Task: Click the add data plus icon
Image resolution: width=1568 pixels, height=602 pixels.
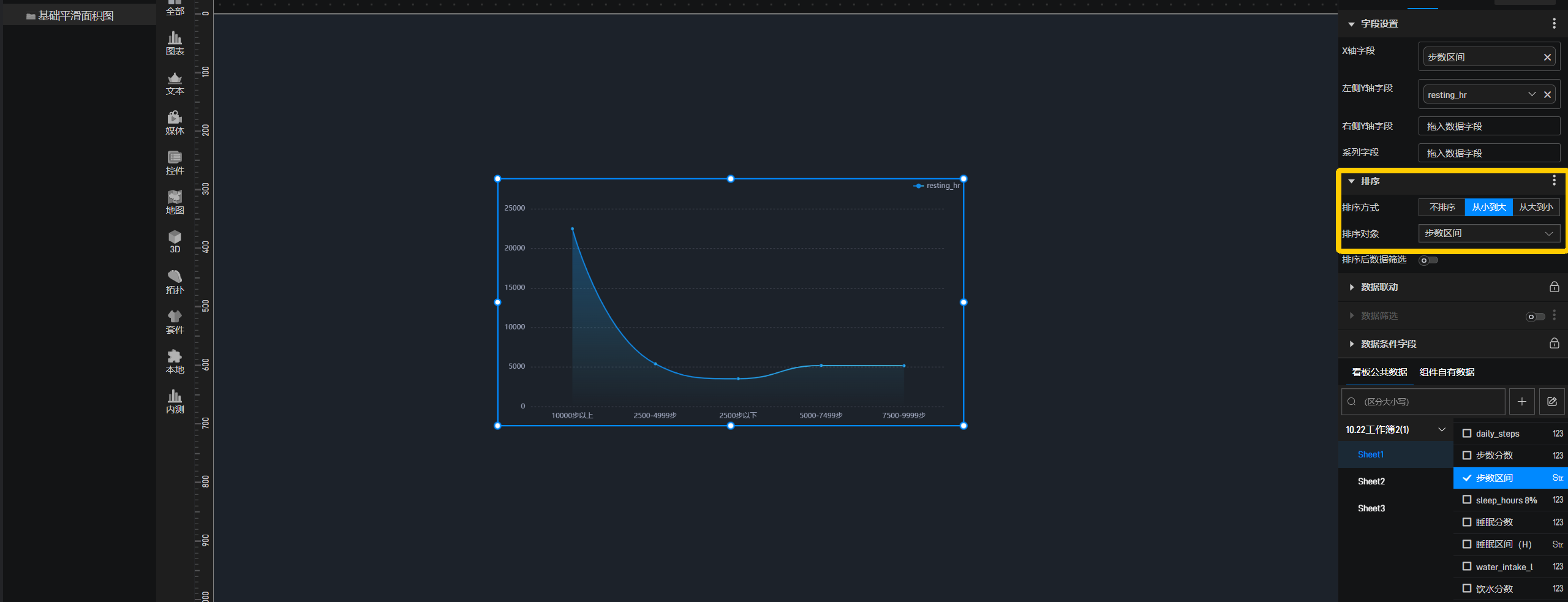Action: coord(1521,402)
